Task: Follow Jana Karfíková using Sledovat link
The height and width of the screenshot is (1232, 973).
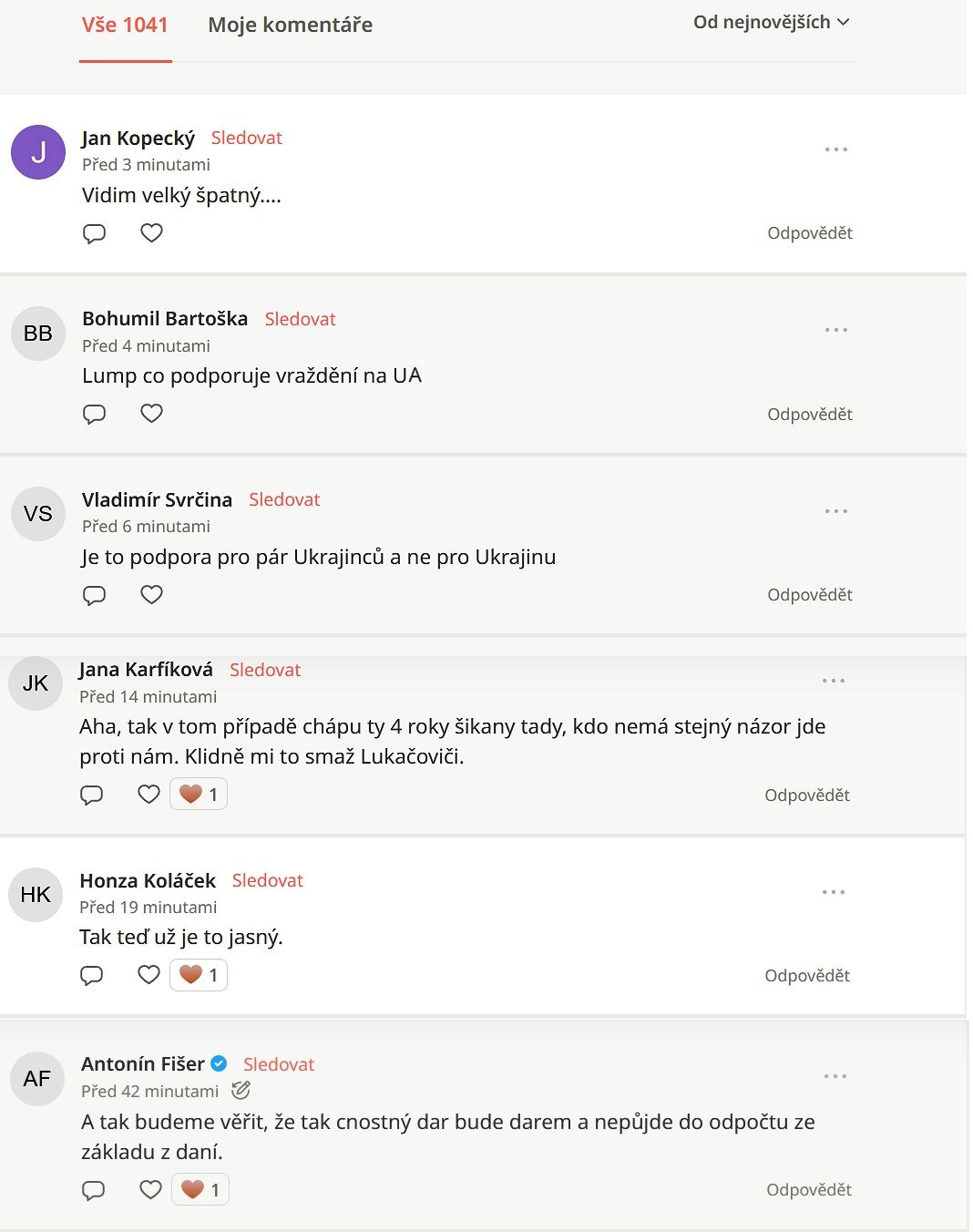Action: point(264,670)
